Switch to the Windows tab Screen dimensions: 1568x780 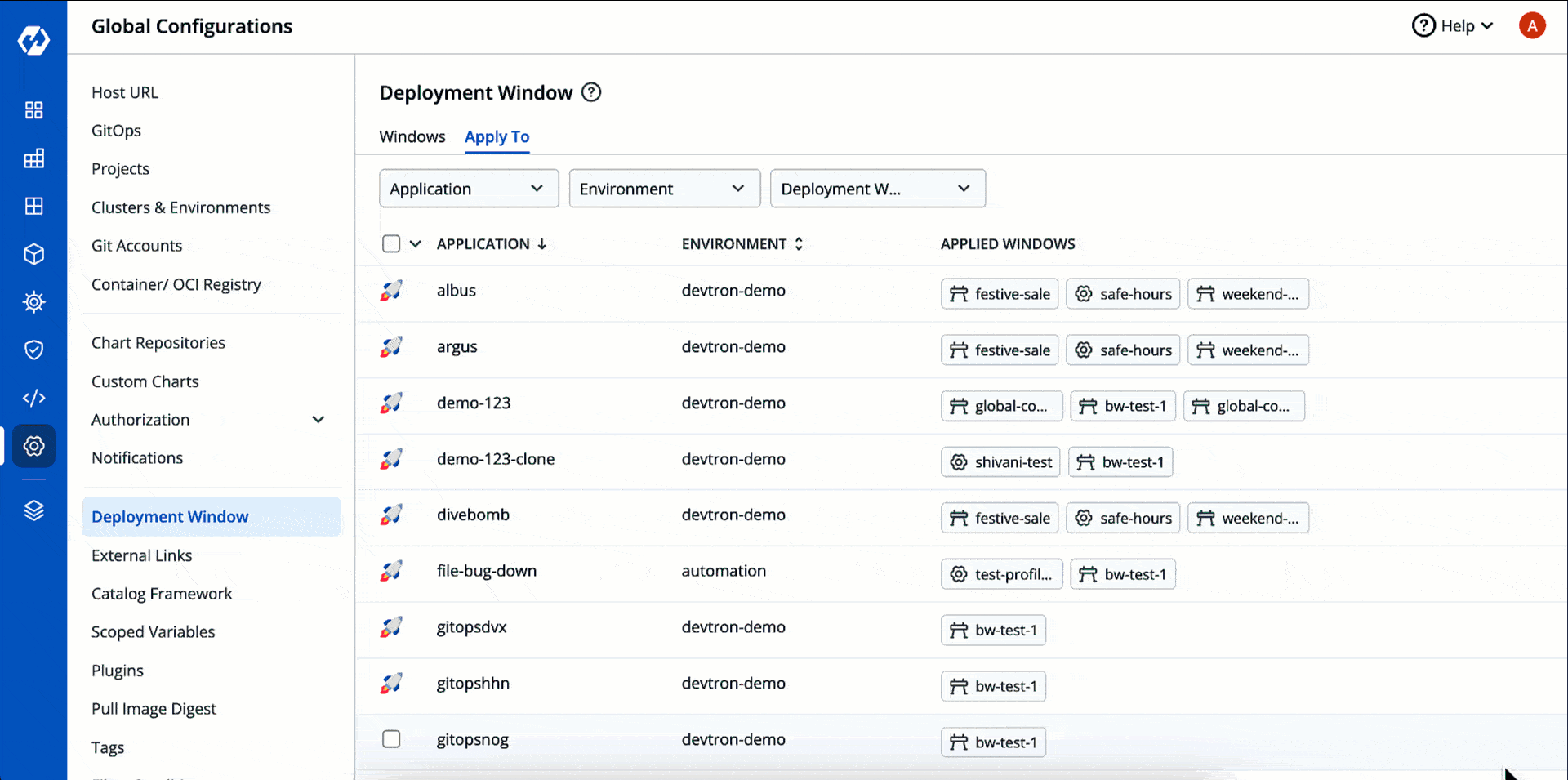point(412,136)
